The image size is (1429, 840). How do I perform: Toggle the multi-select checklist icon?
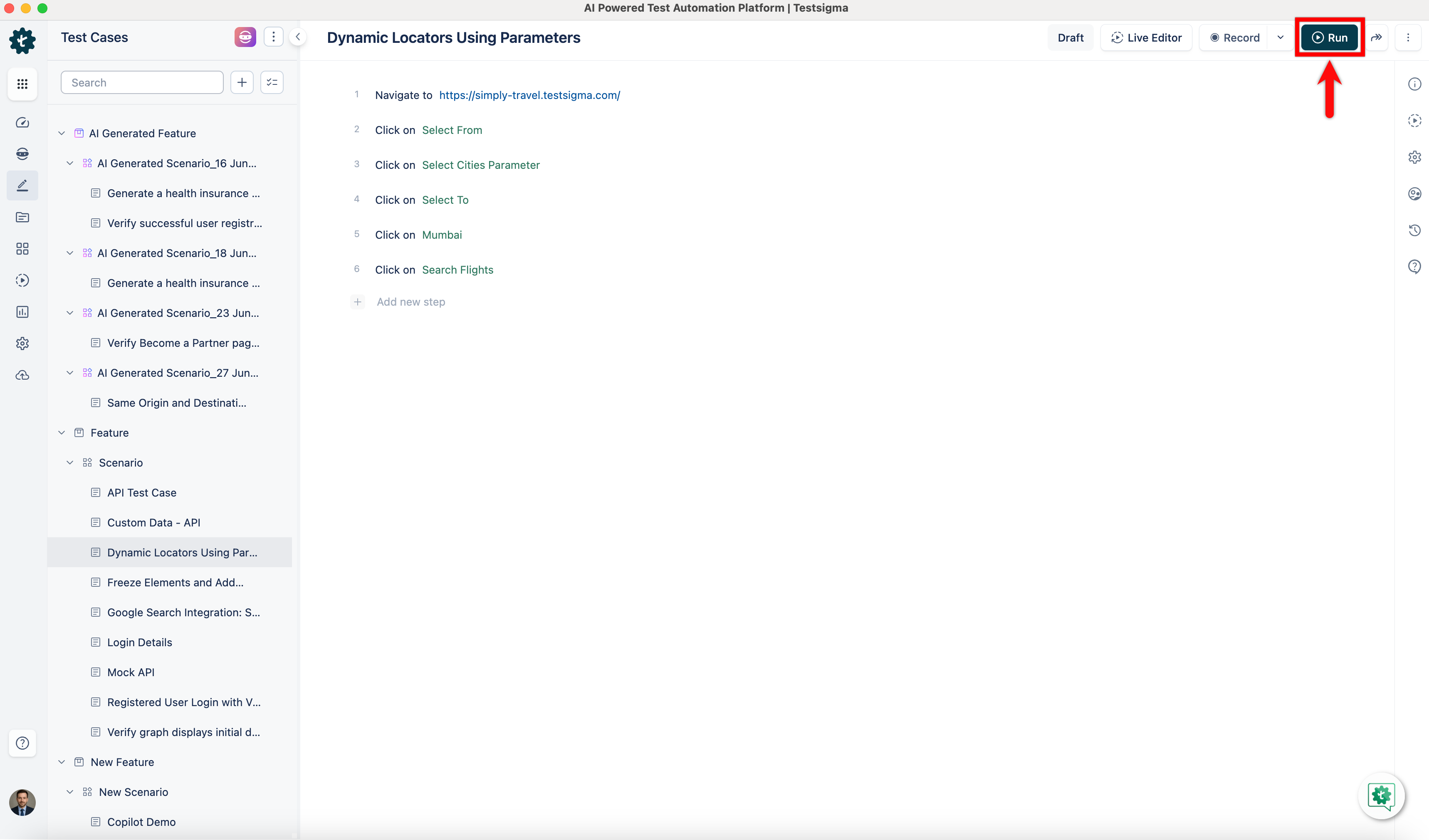click(x=272, y=83)
